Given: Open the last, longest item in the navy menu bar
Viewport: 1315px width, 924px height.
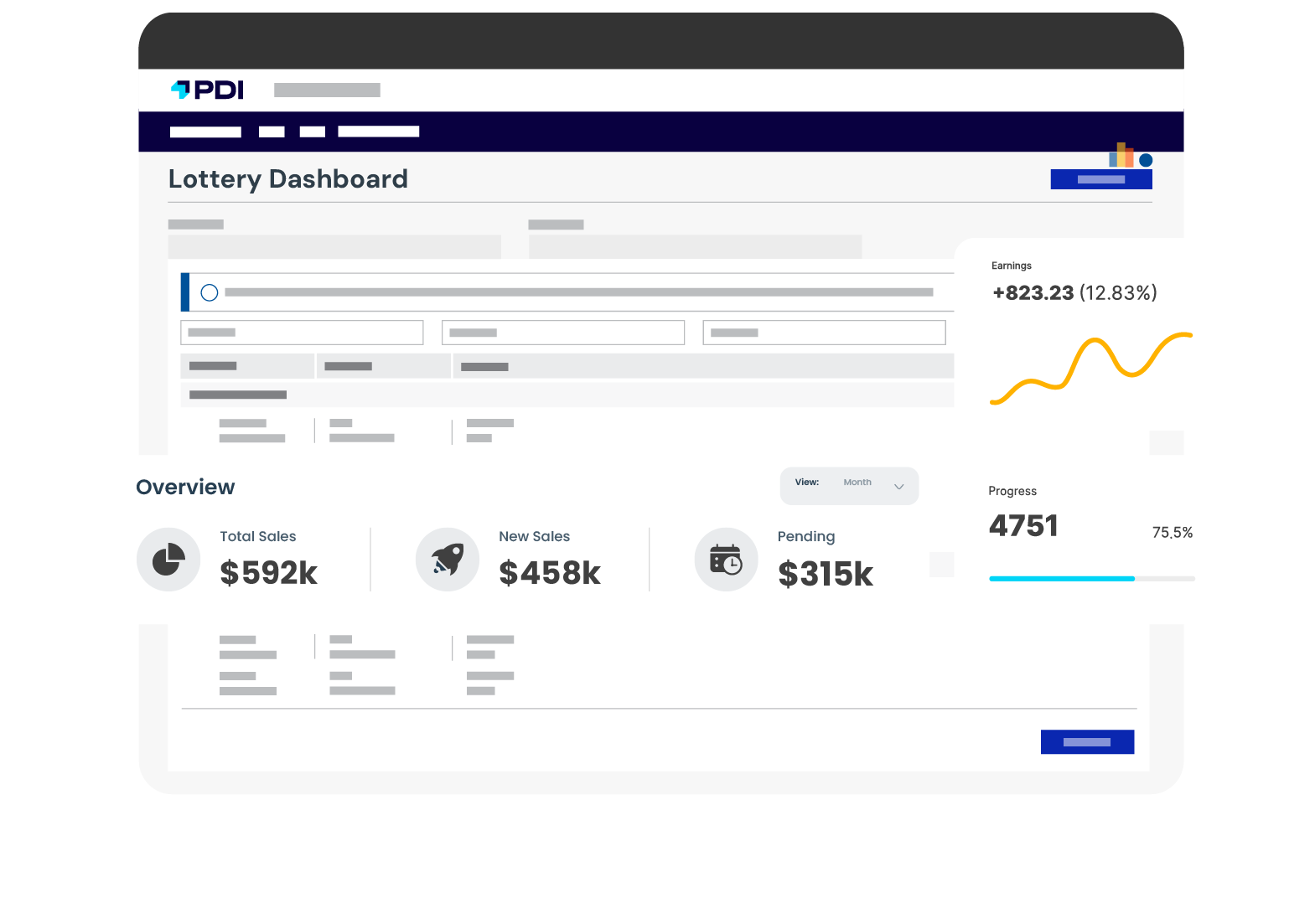Looking at the screenshot, I should point(378,132).
